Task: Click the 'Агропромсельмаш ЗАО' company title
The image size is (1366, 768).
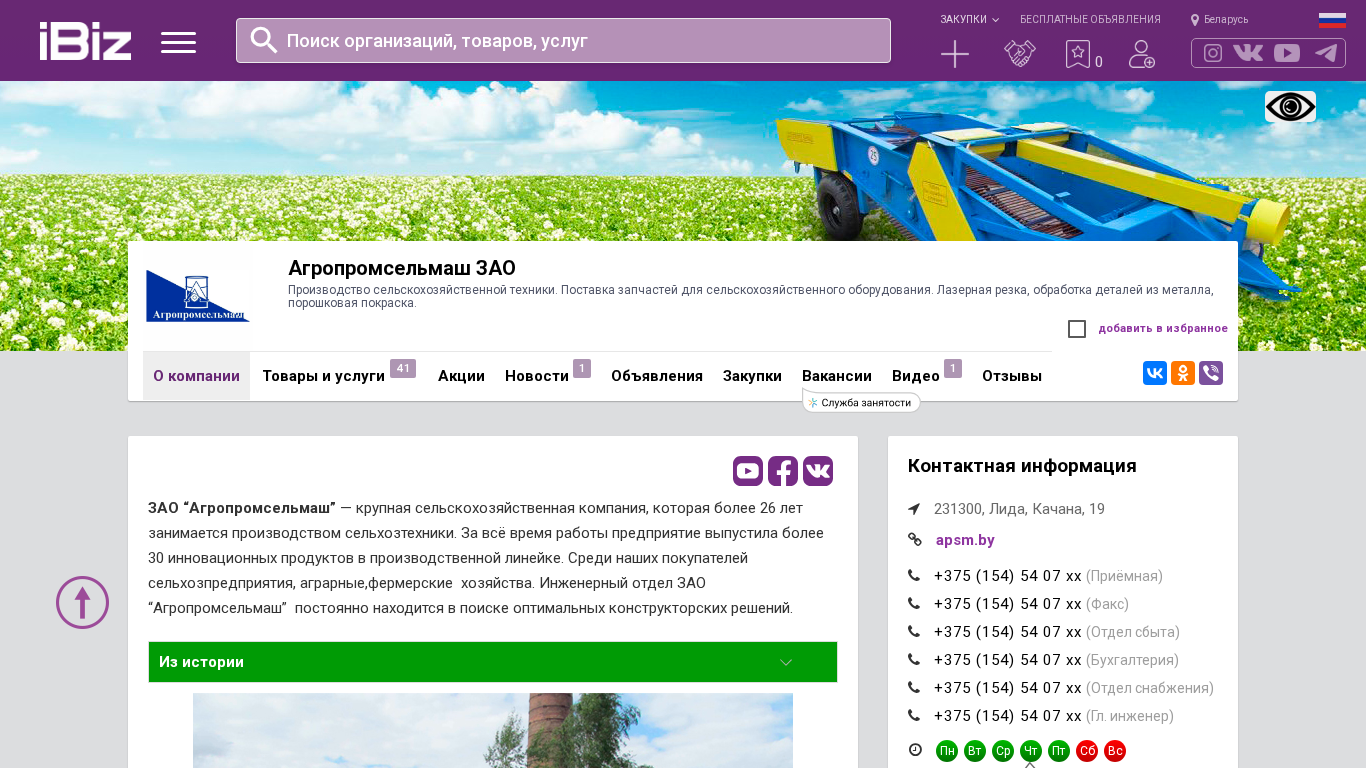Action: 402,268
